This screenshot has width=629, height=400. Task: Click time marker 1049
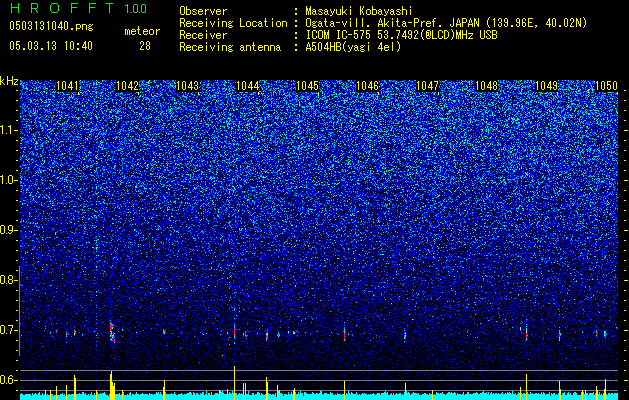click(x=546, y=86)
